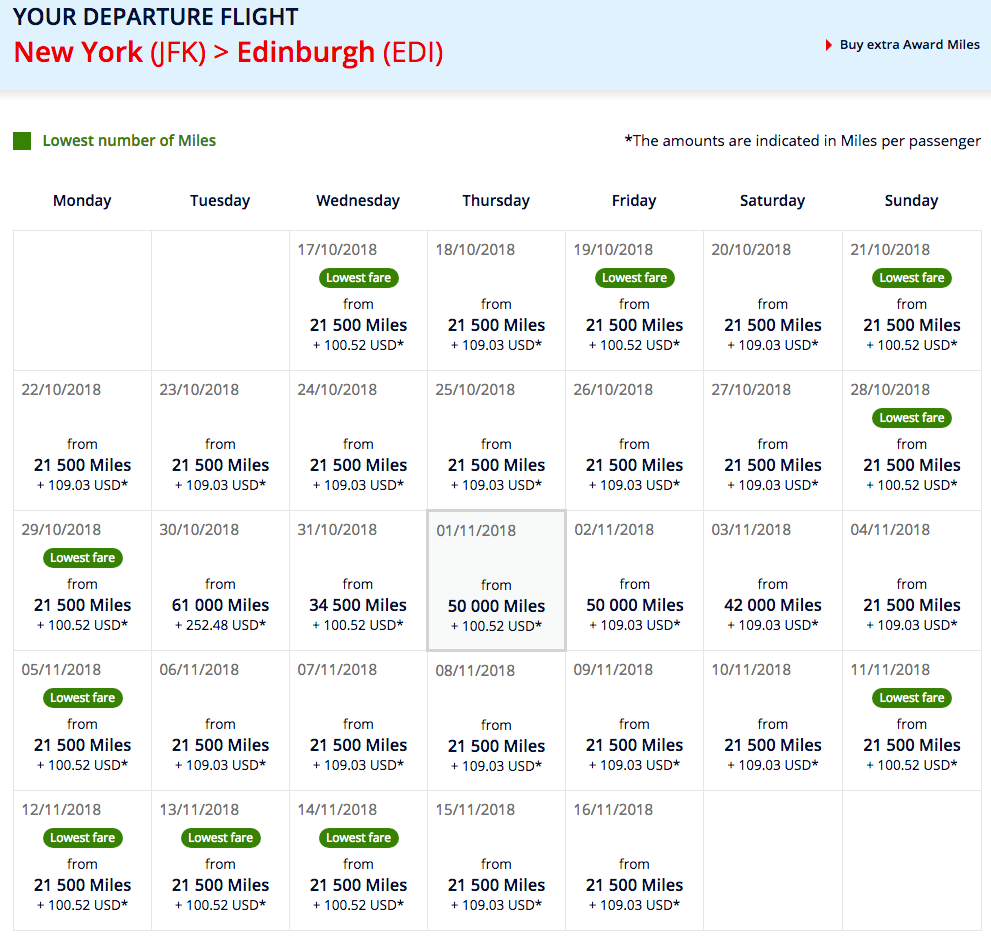Select the 50 000 Miles fare on 02/11/2018

634,605
